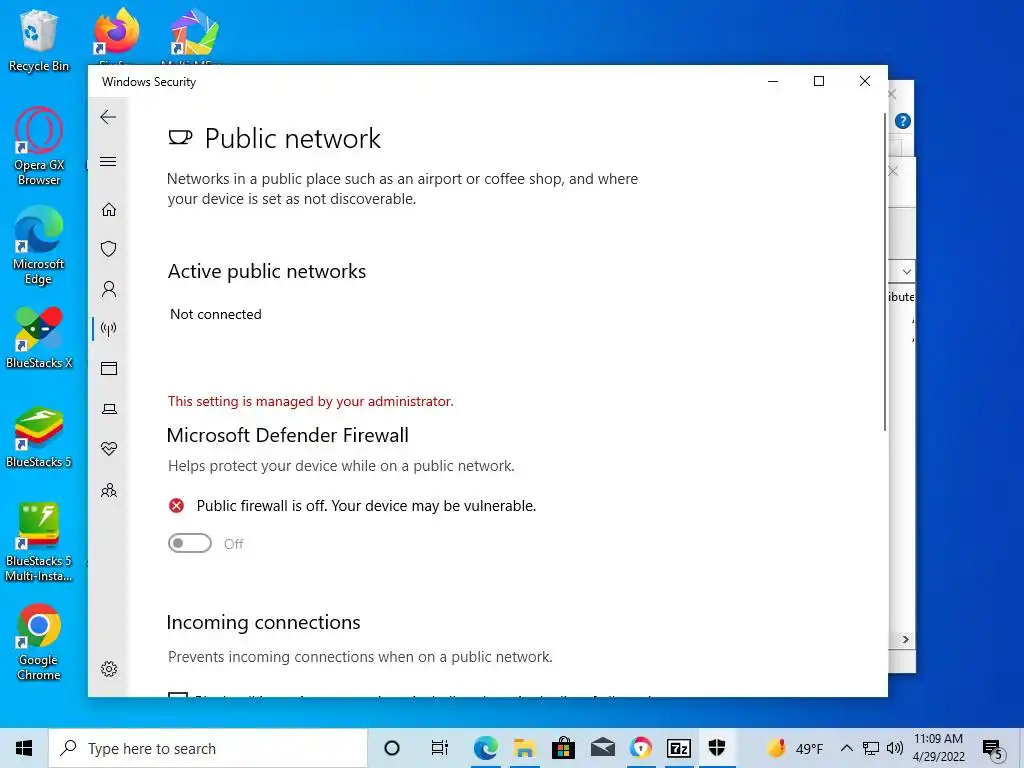
Task: Open Task View on taskbar
Action: 440,748
